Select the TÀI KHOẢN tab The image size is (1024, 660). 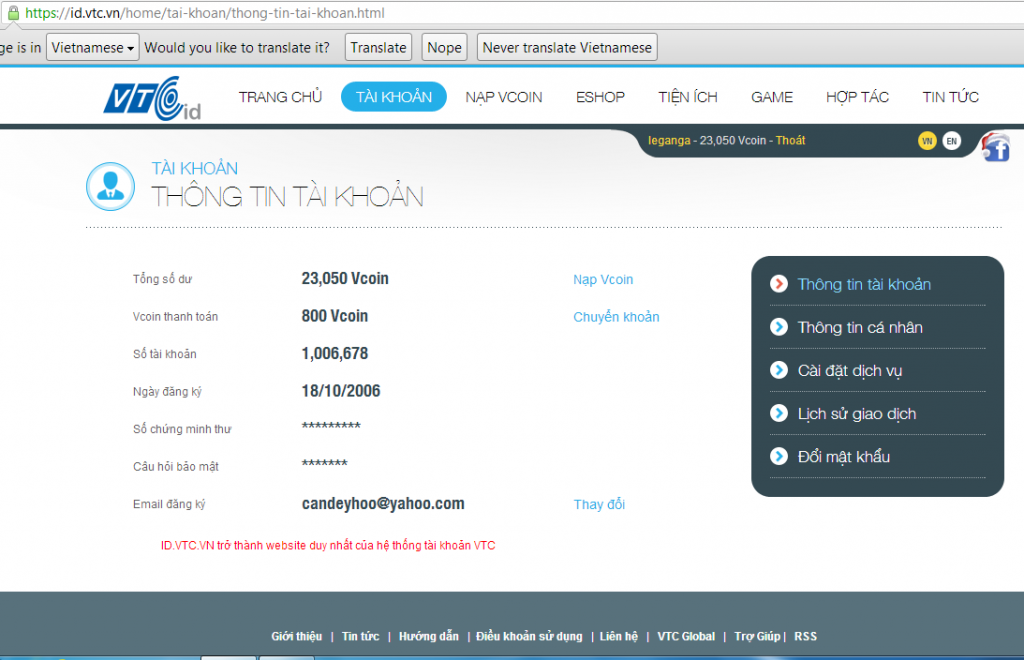[394, 97]
